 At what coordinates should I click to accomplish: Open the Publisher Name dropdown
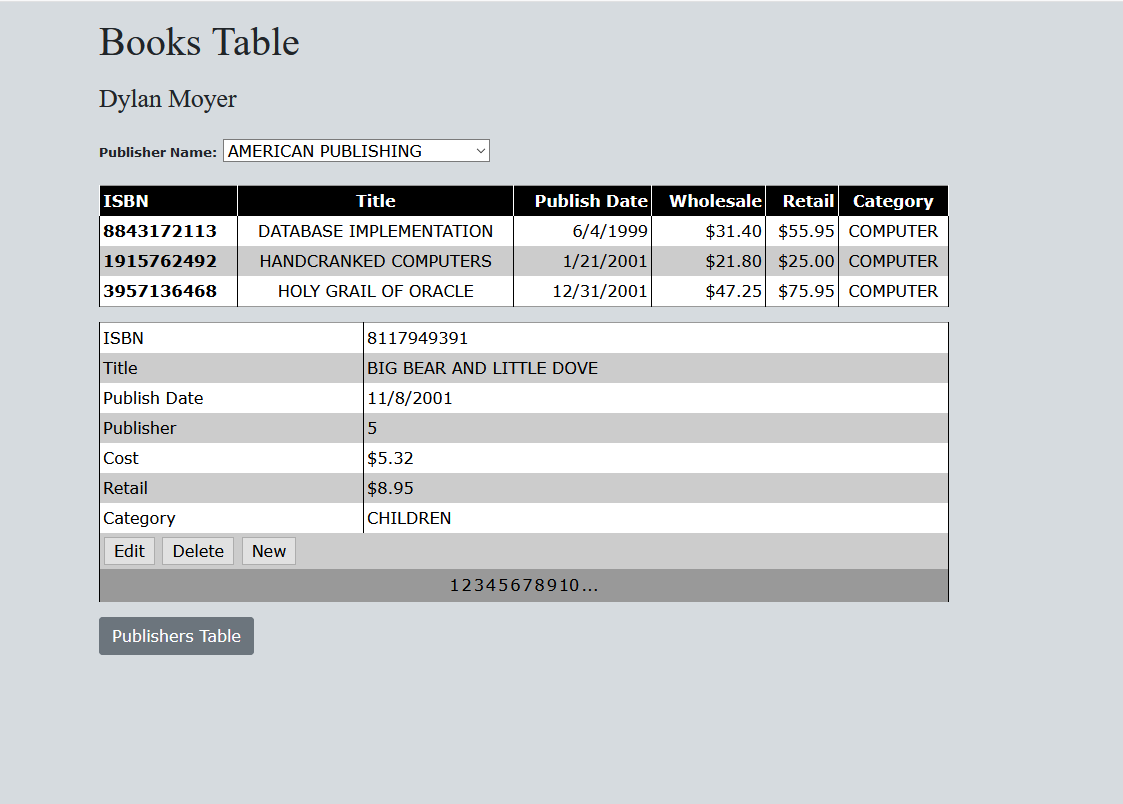coord(356,151)
